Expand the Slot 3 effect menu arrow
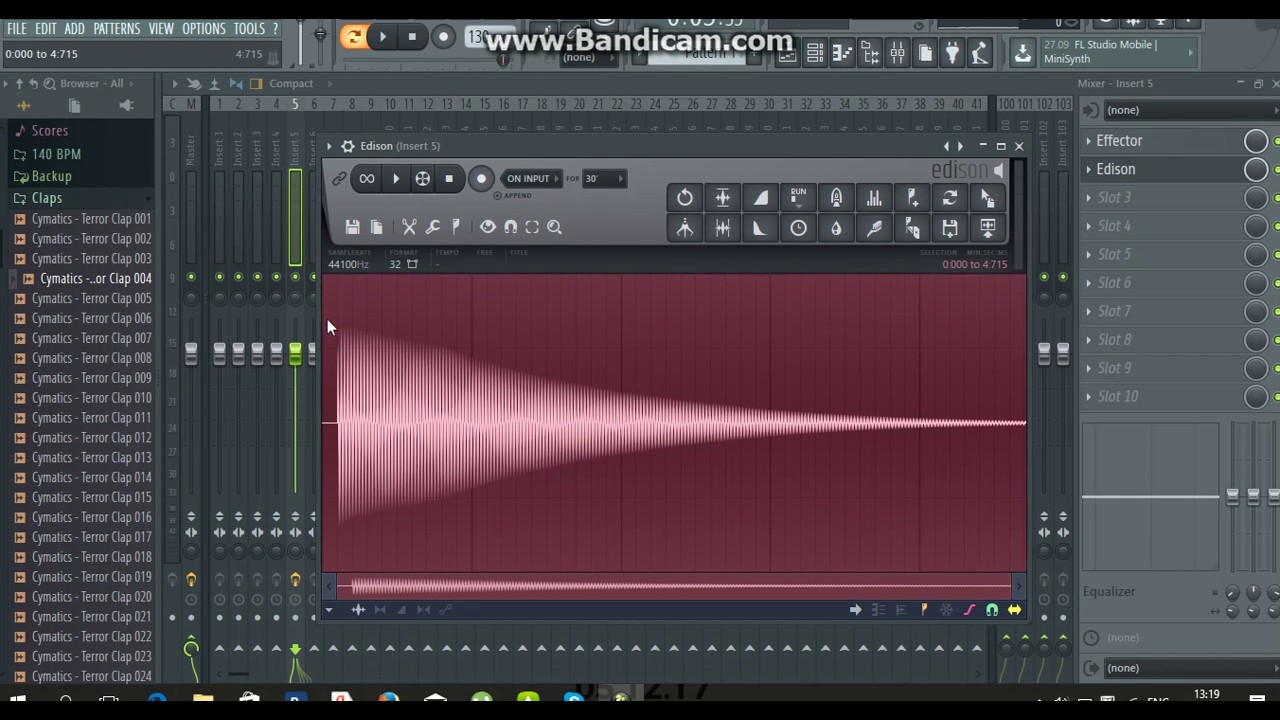The width and height of the screenshot is (1280, 720). click(1089, 198)
